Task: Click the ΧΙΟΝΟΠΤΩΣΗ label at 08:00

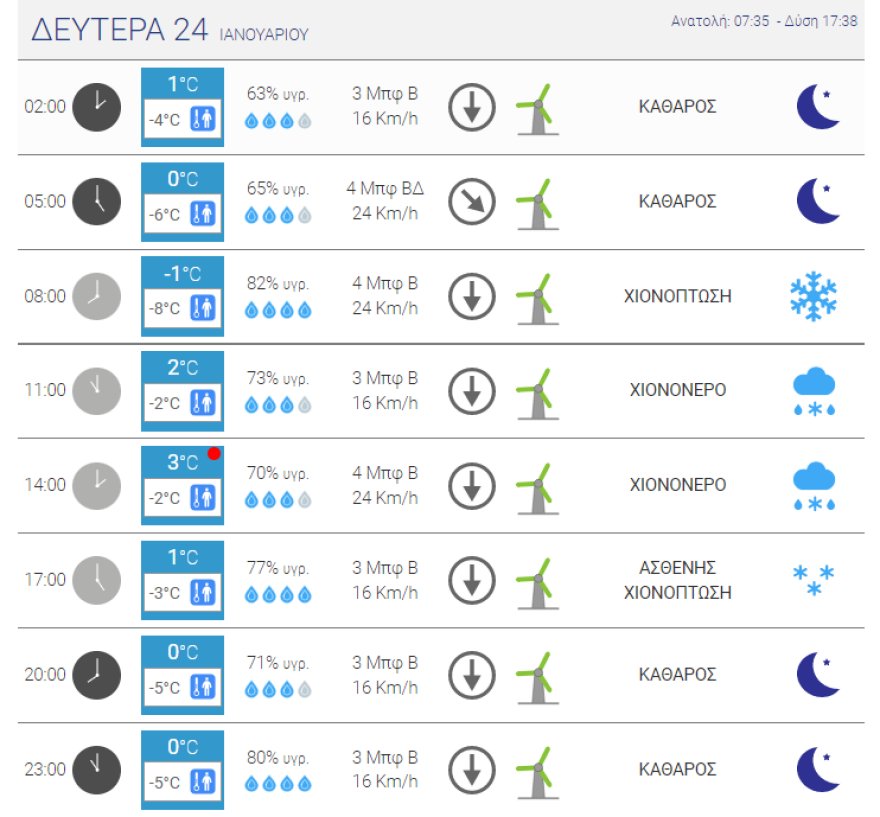Action: pyautogui.click(x=677, y=296)
